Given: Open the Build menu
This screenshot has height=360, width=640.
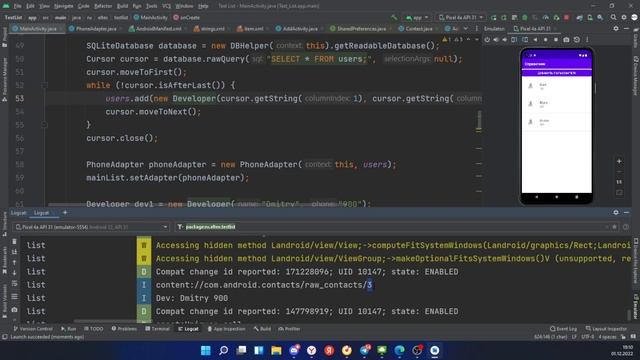Looking at the screenshot, I should pos(122,6).
